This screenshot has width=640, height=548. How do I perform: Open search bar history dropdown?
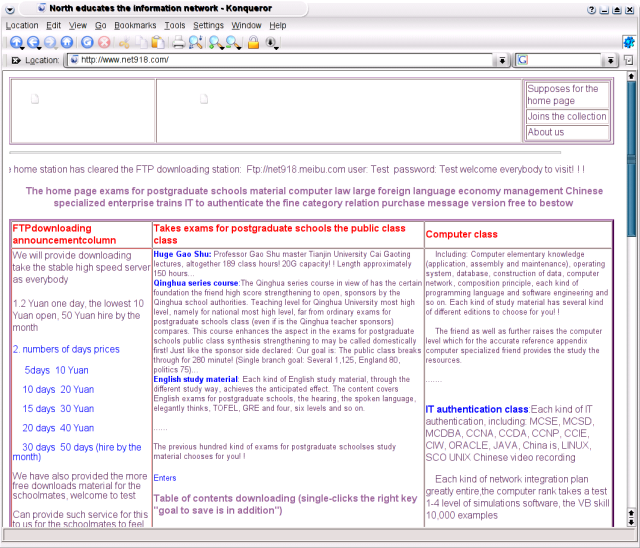tap(610, 60)
